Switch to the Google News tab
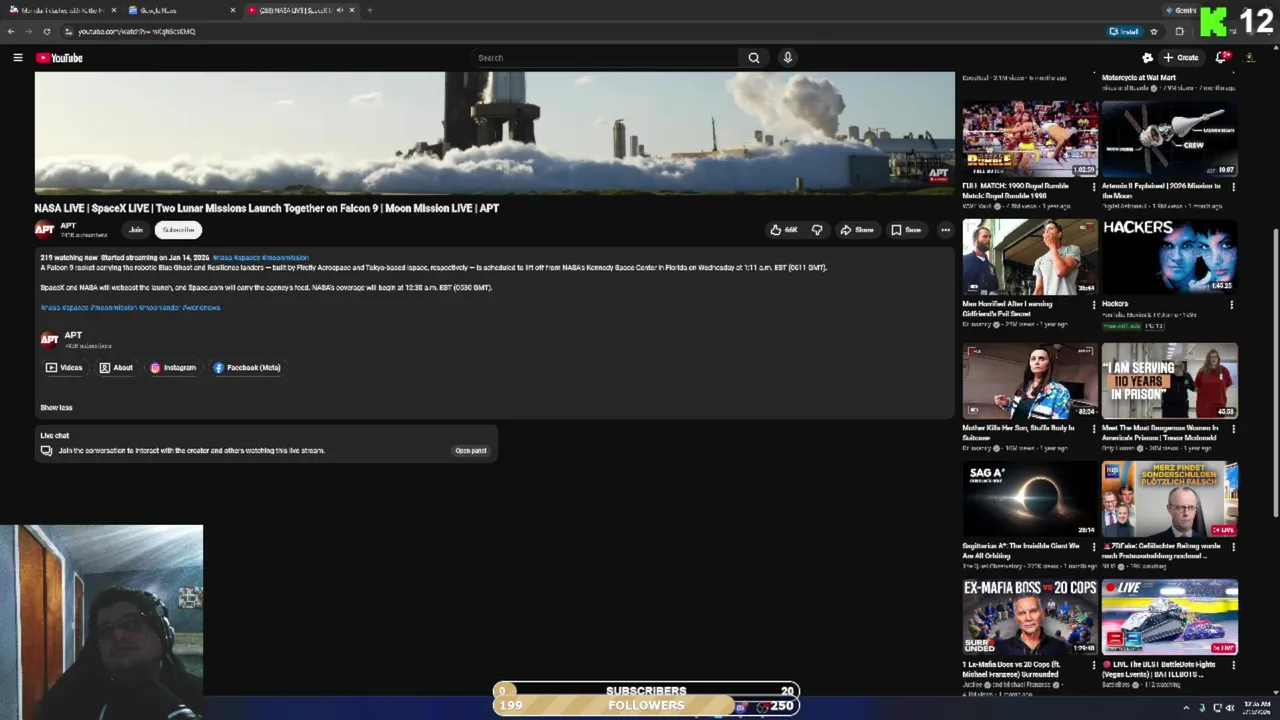The image size is (1280, 720). click(x=180, y=10)
